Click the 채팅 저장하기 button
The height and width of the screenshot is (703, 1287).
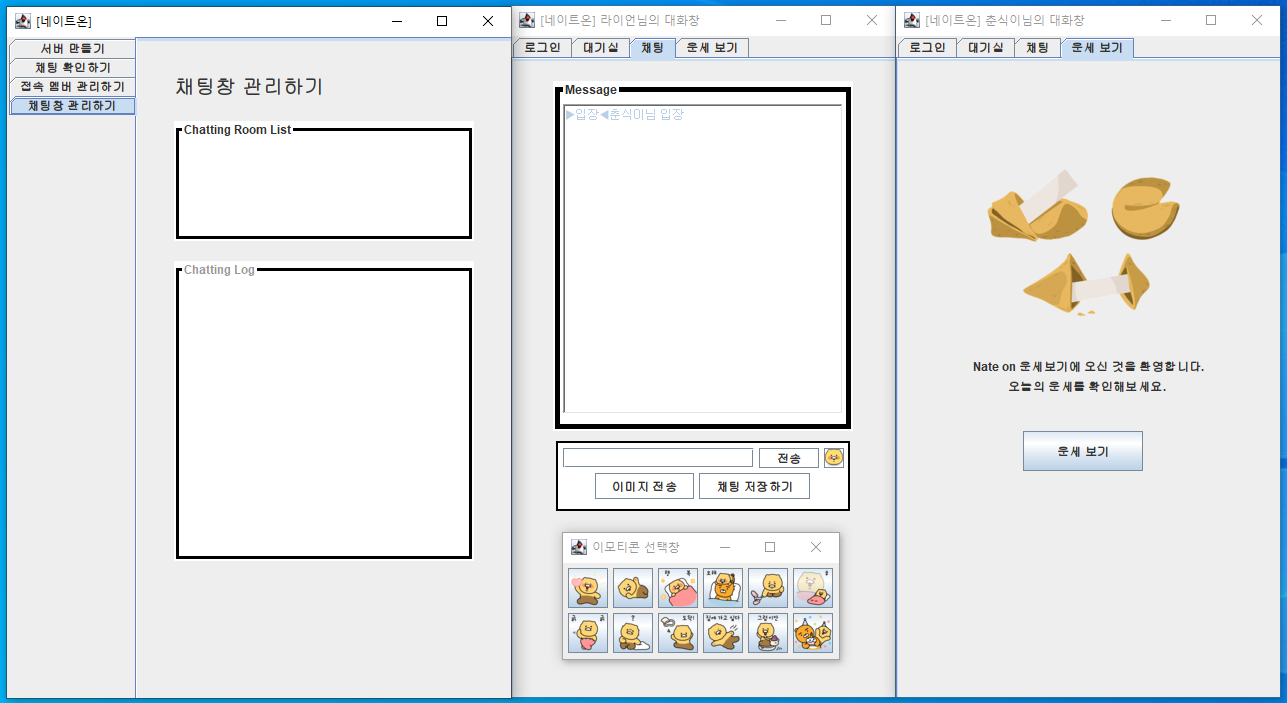pos(754,486)
